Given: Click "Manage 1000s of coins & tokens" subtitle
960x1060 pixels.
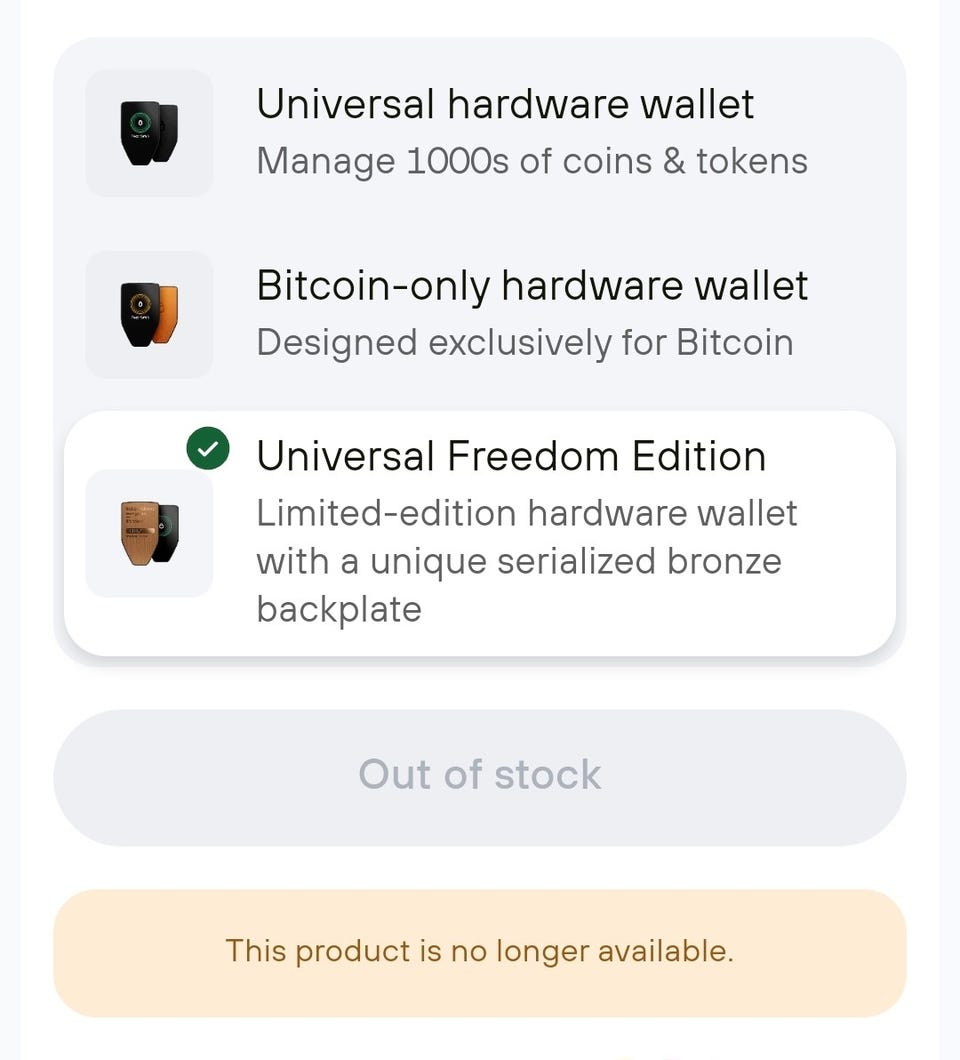Looking at the screenshot, I should [531, 161].
